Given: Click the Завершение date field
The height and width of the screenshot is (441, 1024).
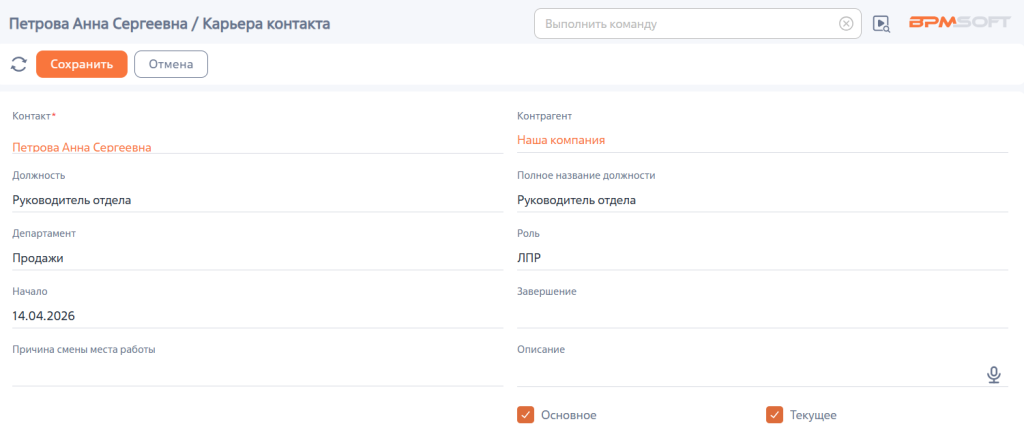Looking at the screenshot, I should pos(763,317).
